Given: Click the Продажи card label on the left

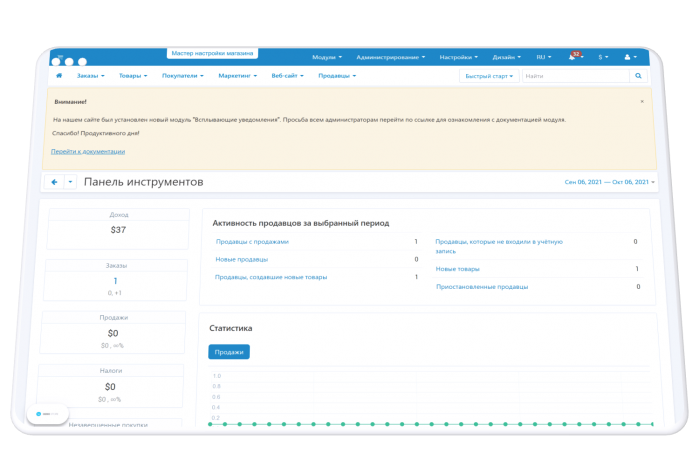Looking at the screenshot, I should pyautogui.click(x=113, y=318).
